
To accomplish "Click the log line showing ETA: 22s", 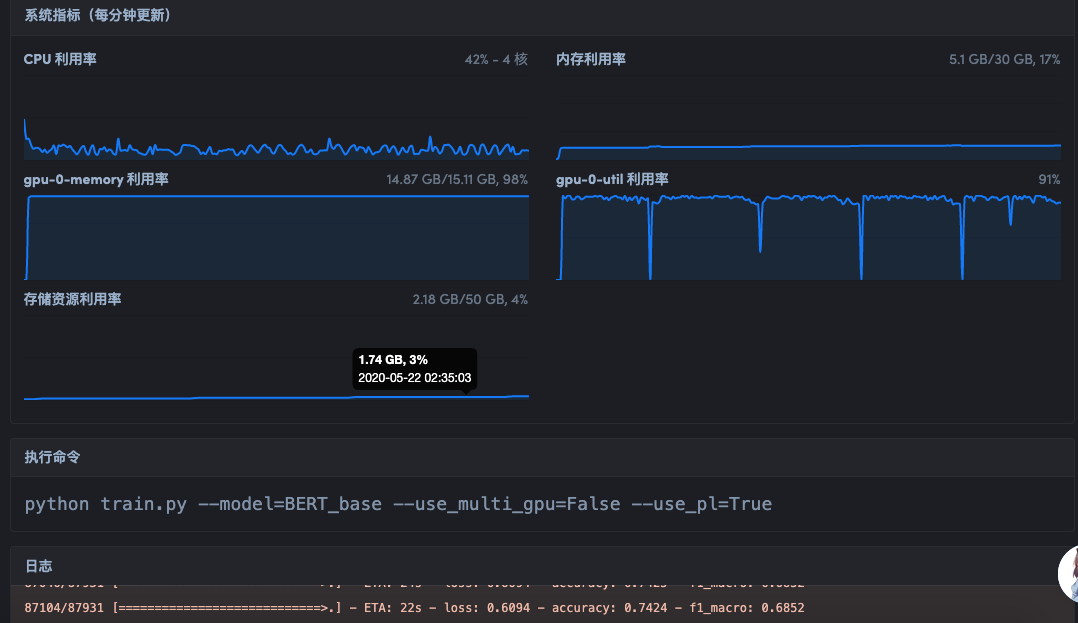I will [x=414, y=608].
